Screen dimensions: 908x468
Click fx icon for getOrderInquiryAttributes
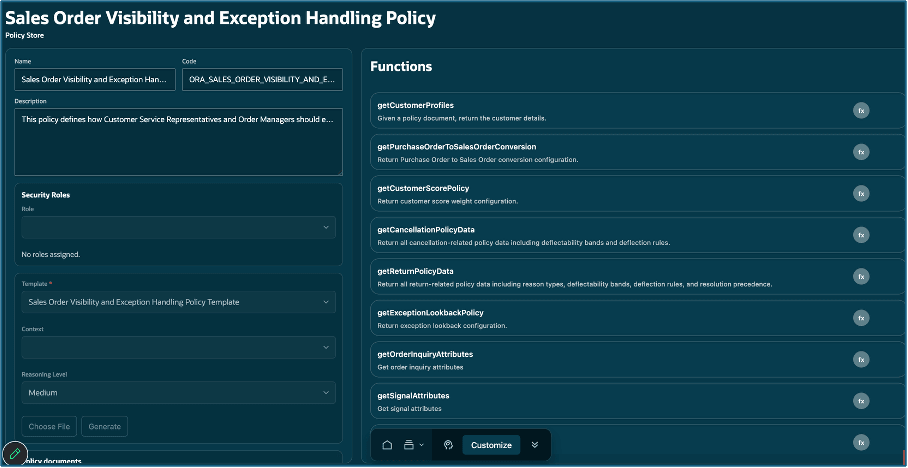pyautogui.click(x=861, y=359)
